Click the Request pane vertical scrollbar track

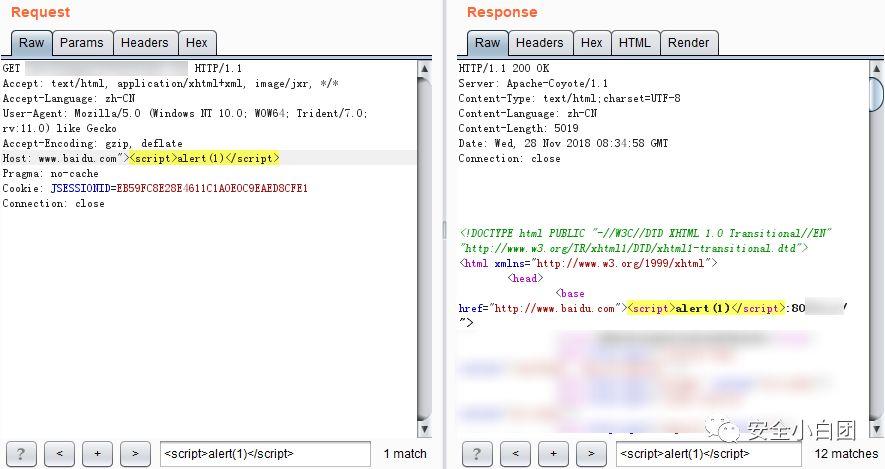tap(424, 248)
